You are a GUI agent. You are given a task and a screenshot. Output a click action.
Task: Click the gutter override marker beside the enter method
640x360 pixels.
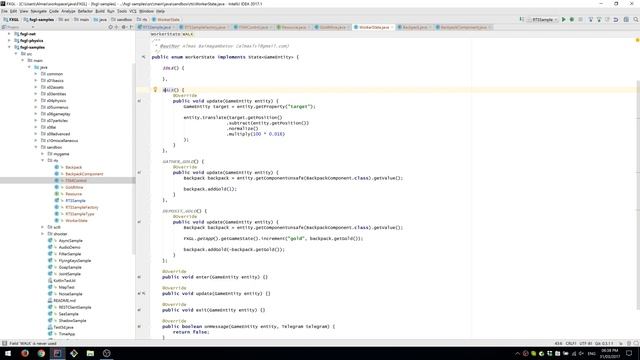point(139,277)
